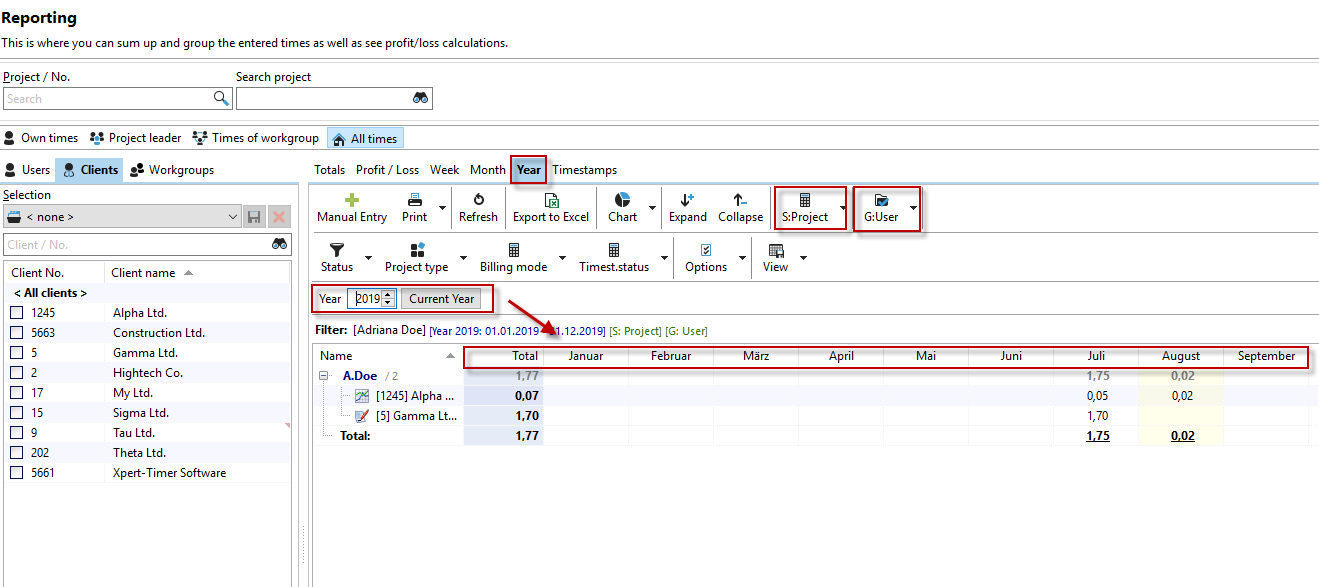Open the Print toolbar button
The height and width of the screenshot is (587, 1319).
[414, 208]
